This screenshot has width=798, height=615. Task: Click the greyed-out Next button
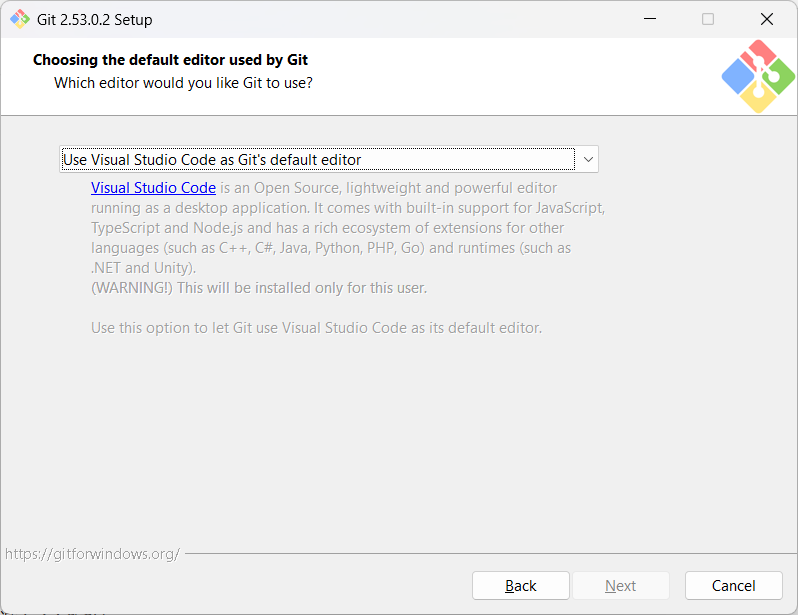tap(620, 585)
